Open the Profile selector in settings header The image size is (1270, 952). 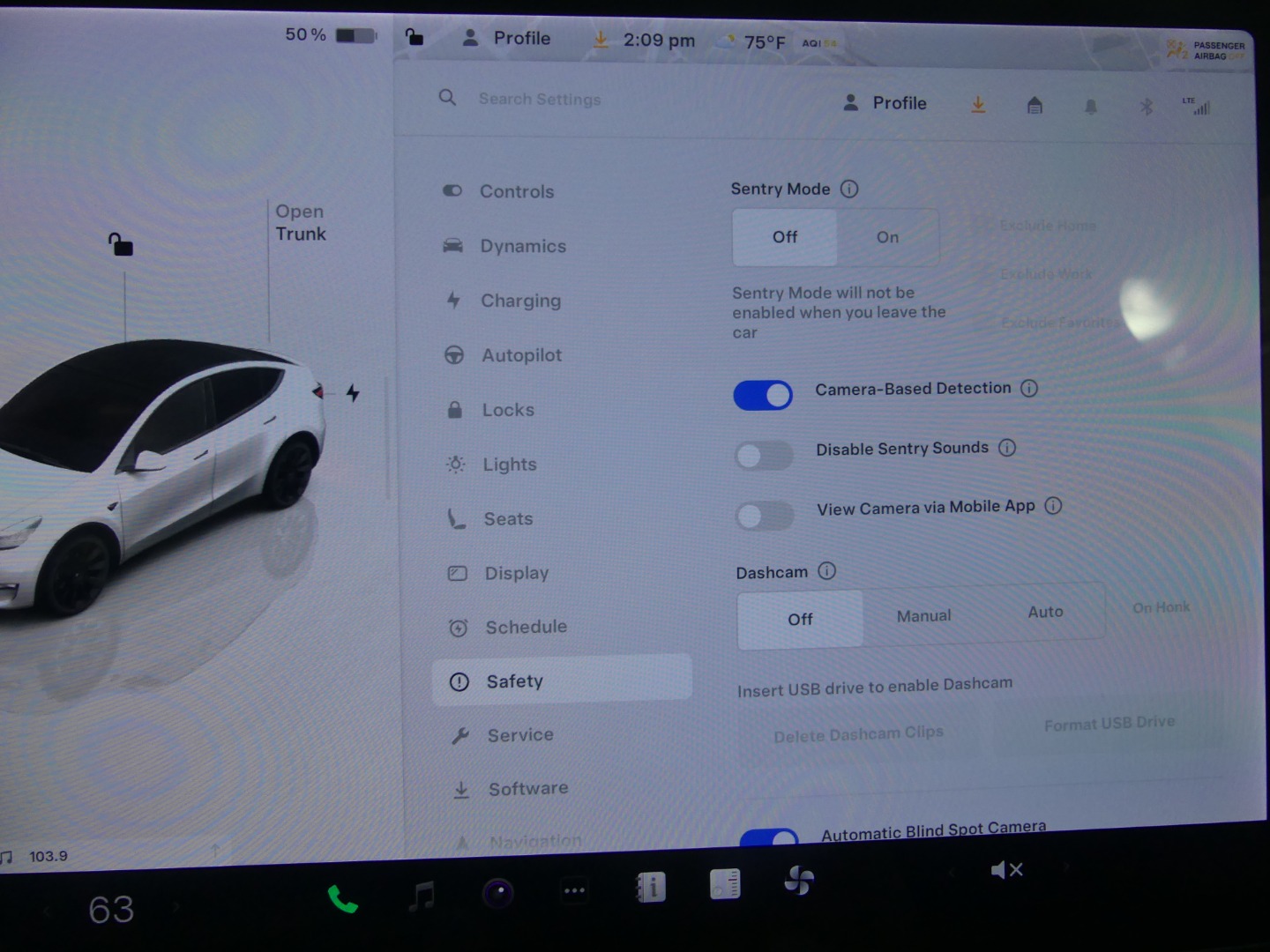pyautogui.click(x=885, y=103)
